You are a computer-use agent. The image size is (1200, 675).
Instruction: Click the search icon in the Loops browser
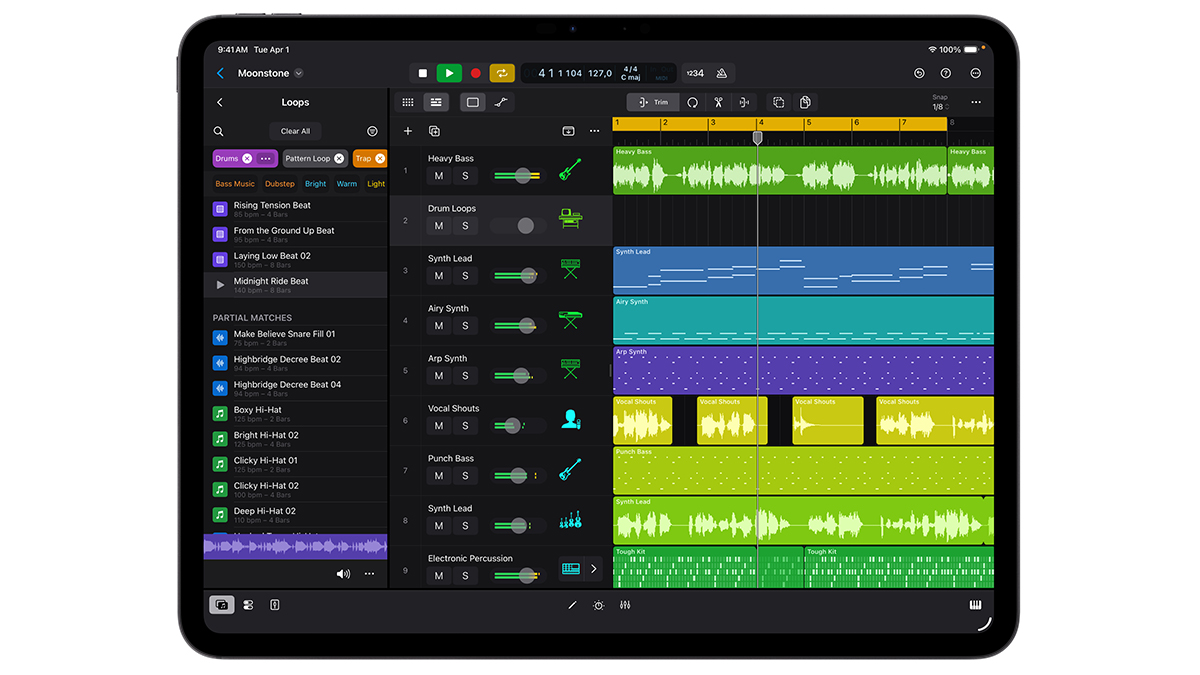tap(219, 130)
